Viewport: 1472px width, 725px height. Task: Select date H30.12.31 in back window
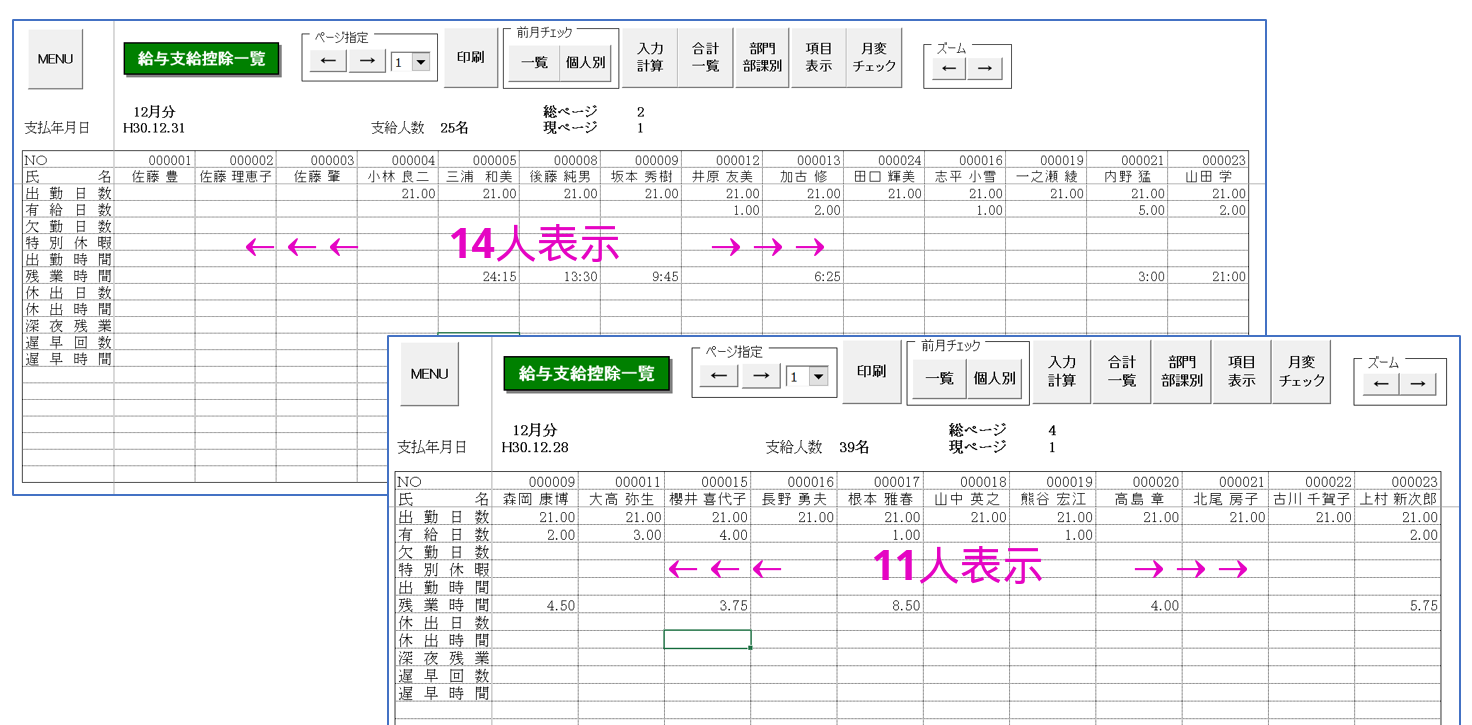click(x=154, y=128)
